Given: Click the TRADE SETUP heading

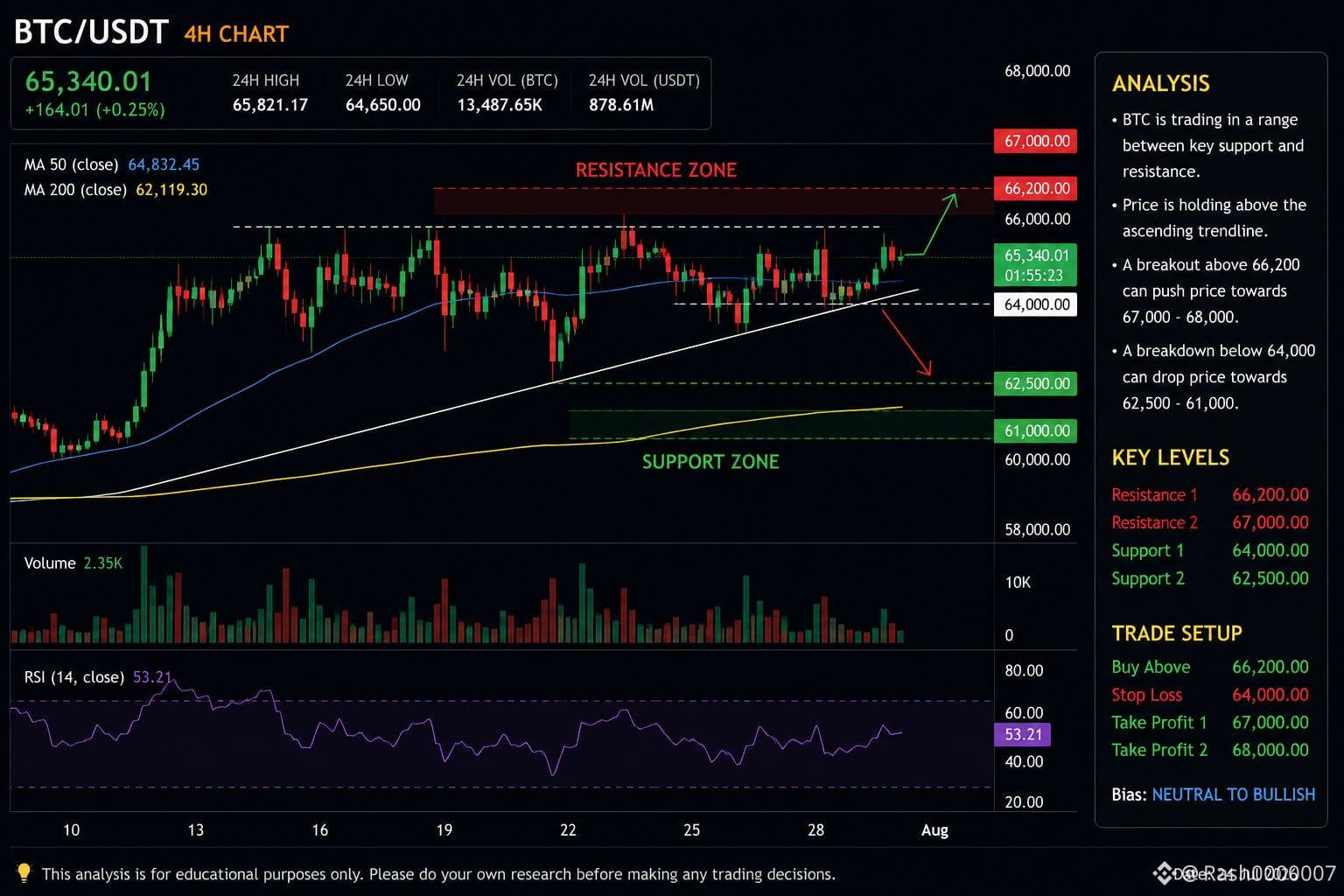Looking at the screenshot, I should coord(1177,633).
